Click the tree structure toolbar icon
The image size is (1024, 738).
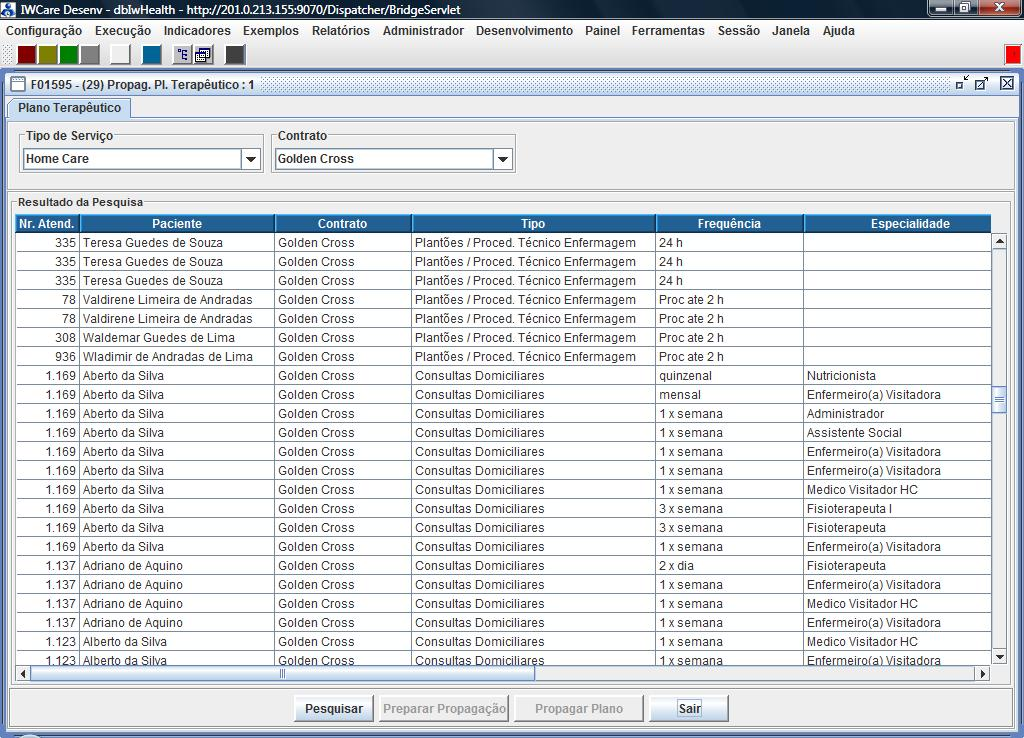point(183,55)
